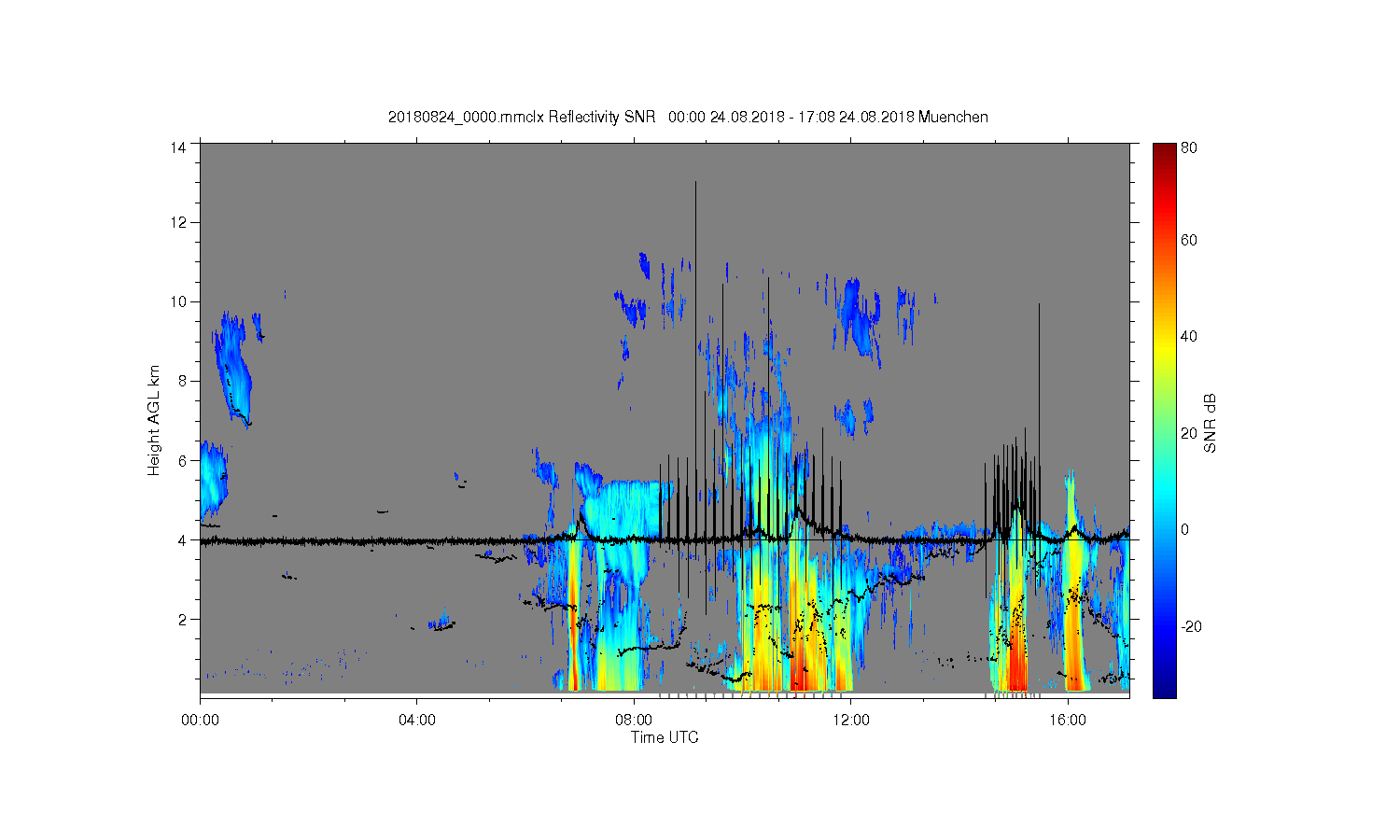
Task: Click the 'Time UTC' axis label
Action: (665, 737)
